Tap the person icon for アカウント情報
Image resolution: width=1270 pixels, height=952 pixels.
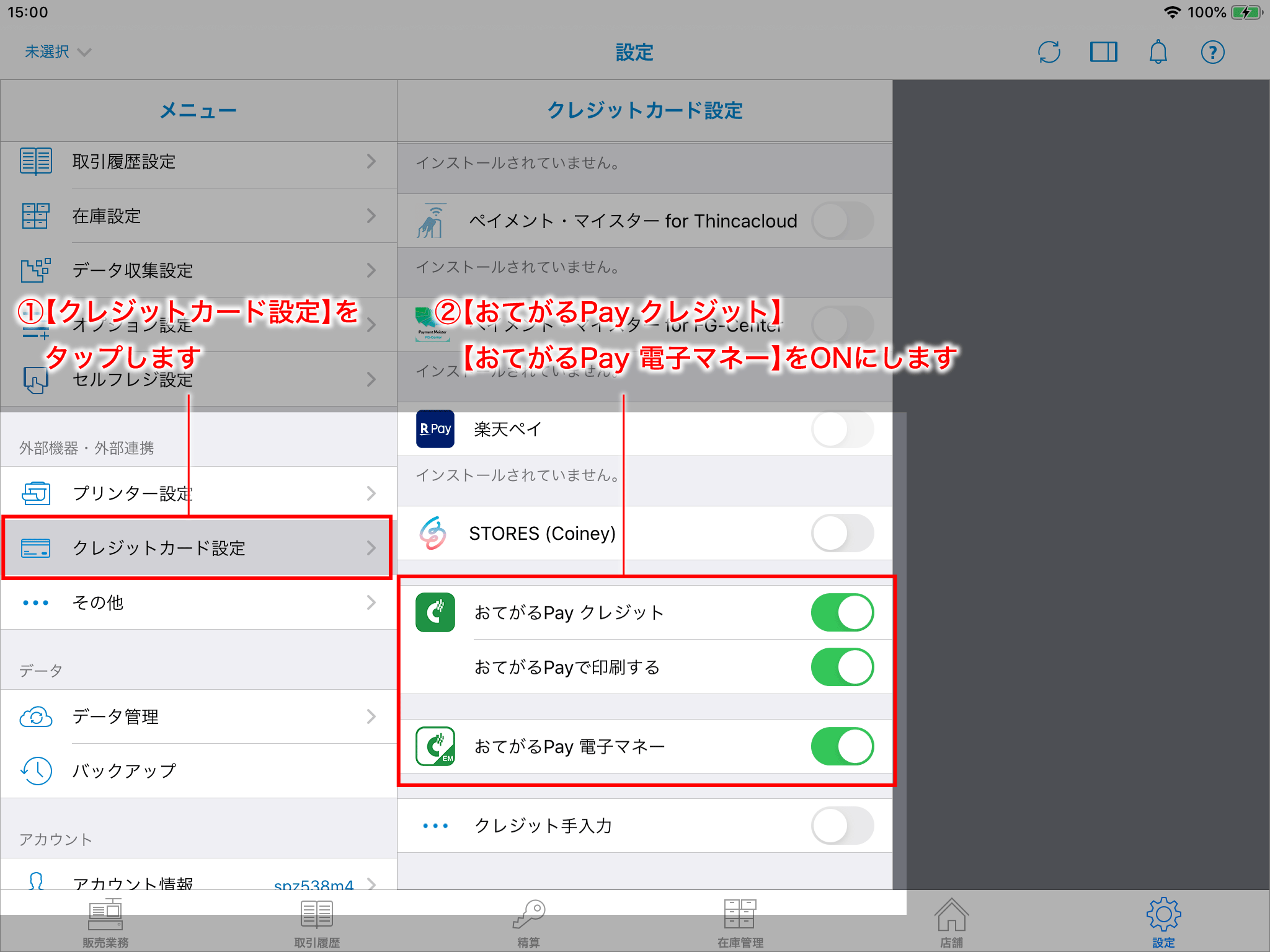point(36,881)
